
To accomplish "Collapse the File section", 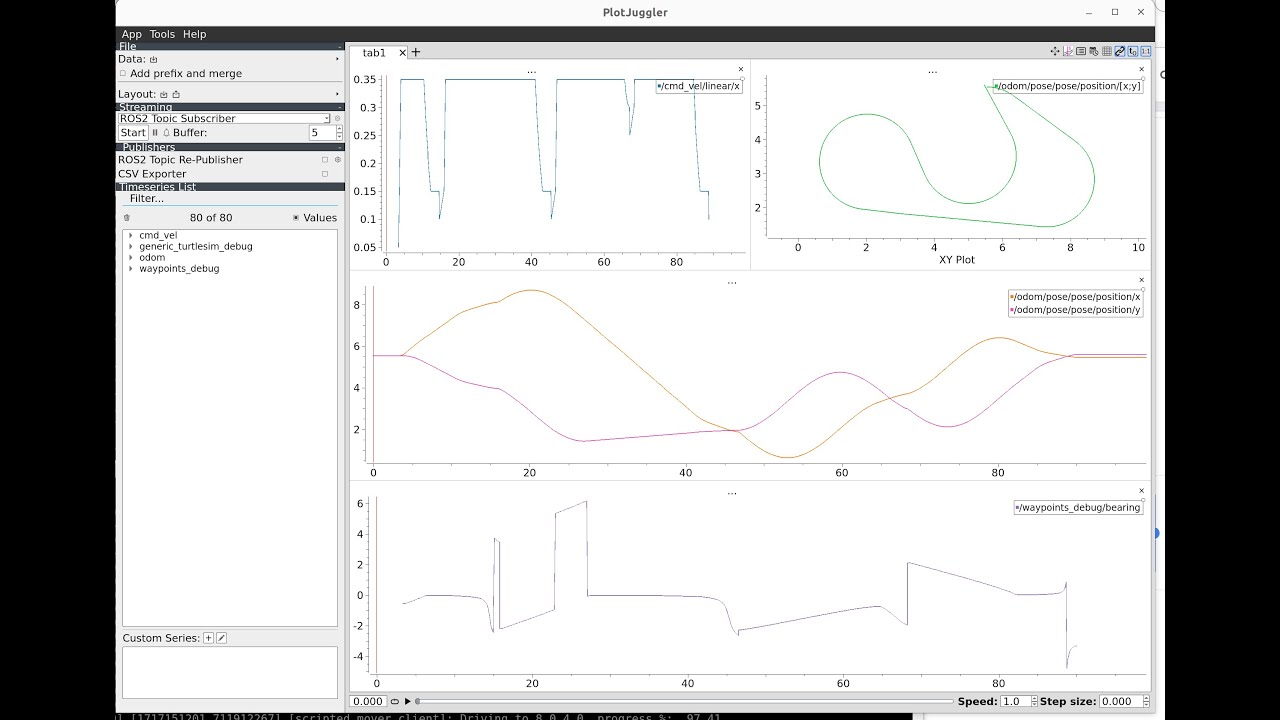I will (339, 47).
